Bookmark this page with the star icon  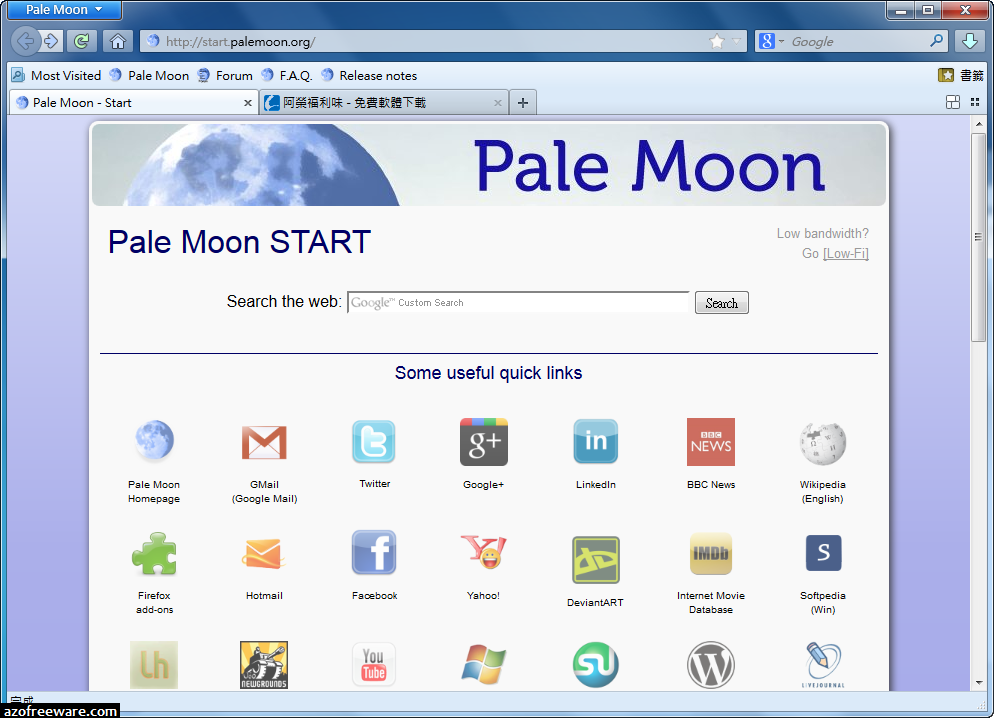pos(717,41)
